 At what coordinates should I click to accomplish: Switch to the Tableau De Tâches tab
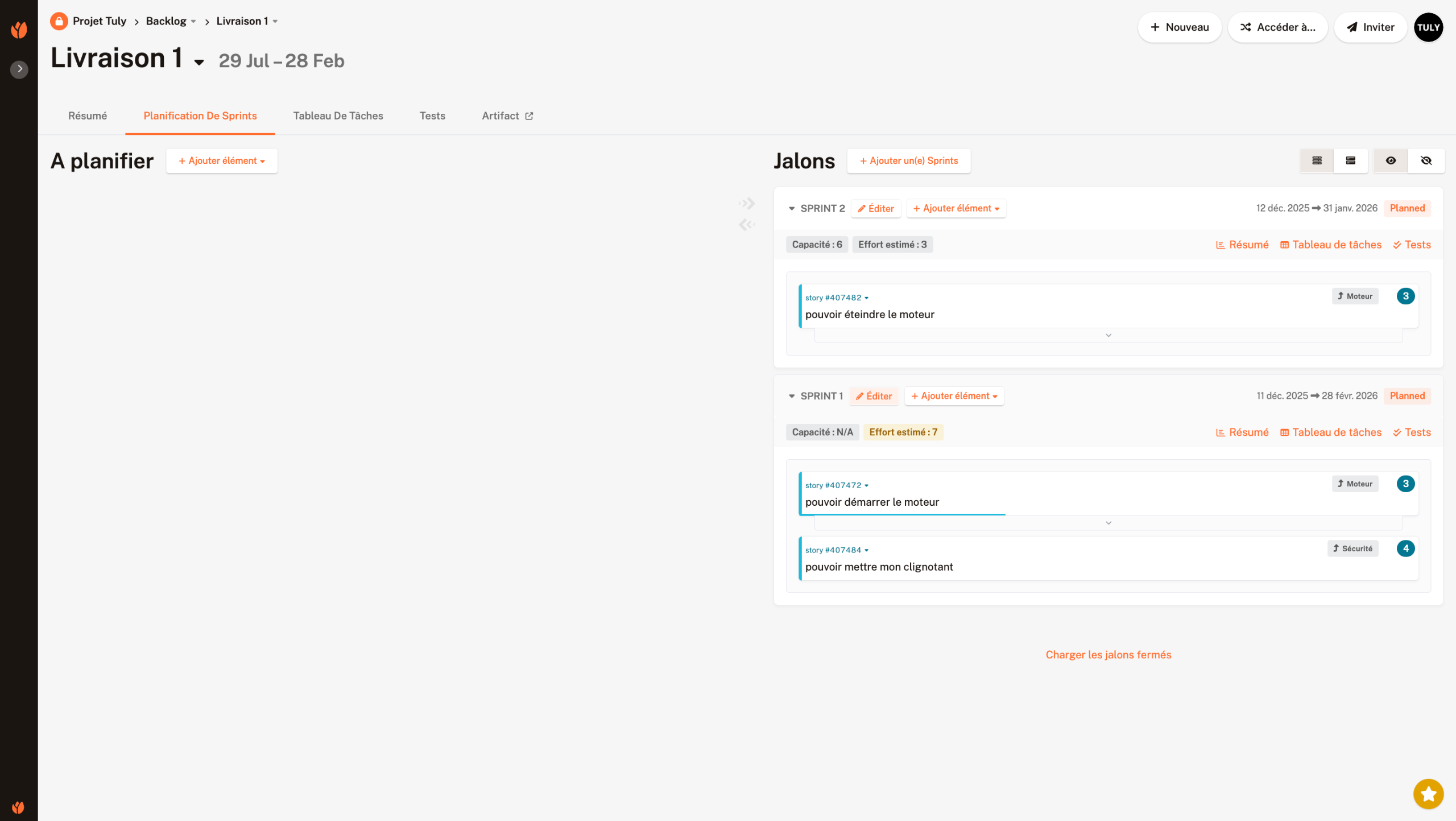tap(338, 116)
